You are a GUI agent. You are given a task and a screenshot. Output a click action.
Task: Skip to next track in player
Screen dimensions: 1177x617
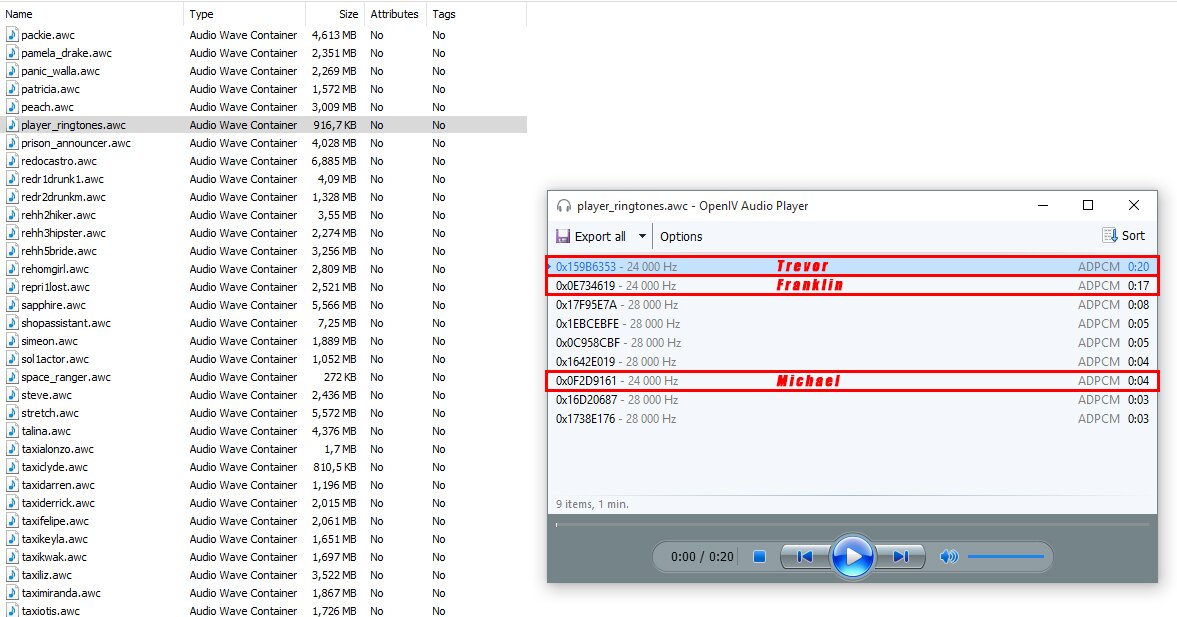tap(900, 557)
